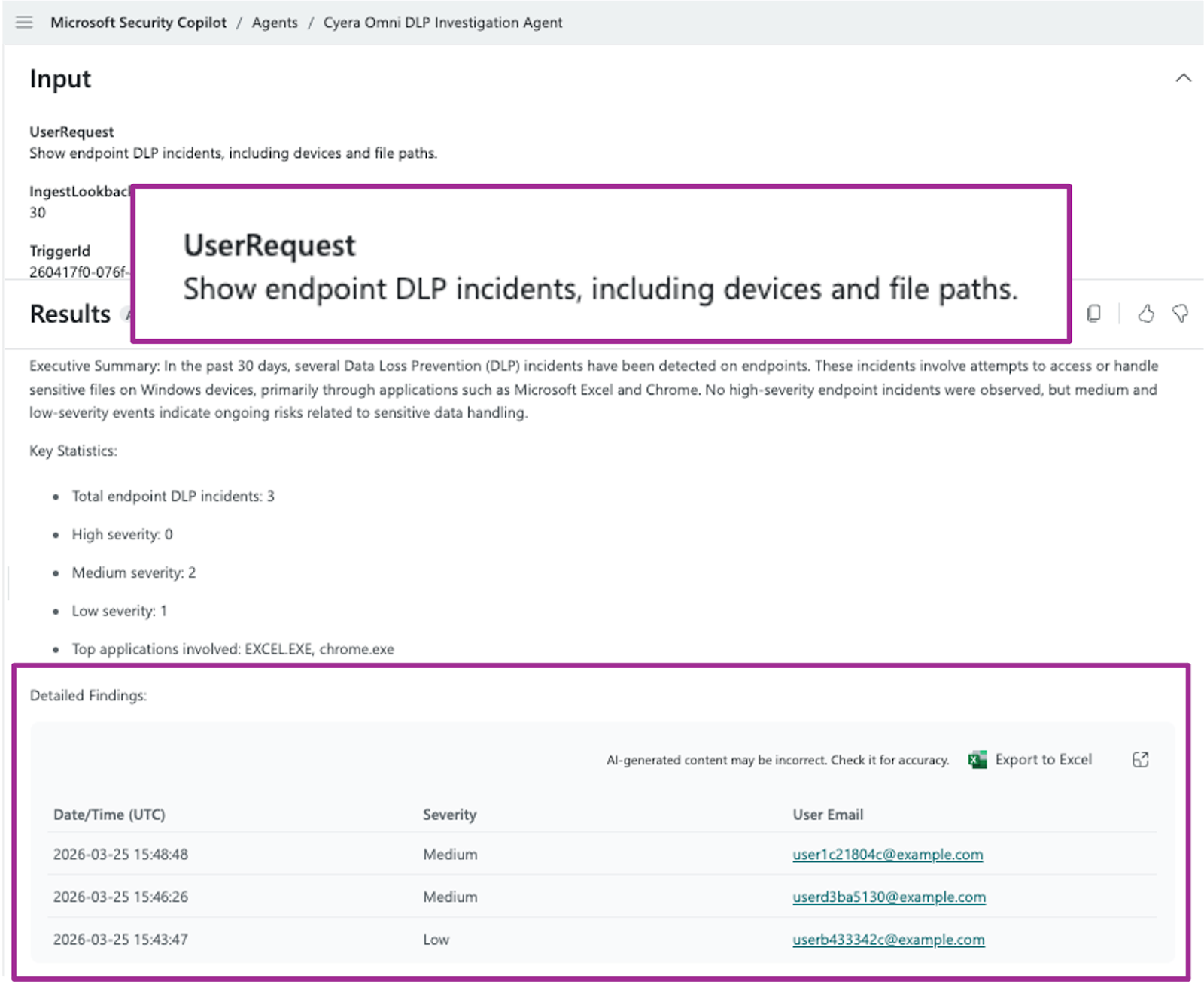The height and width of the screenshot is (984, 1204).
Task: Give thumbs down feedback on results
Action: click(1180, 314)
